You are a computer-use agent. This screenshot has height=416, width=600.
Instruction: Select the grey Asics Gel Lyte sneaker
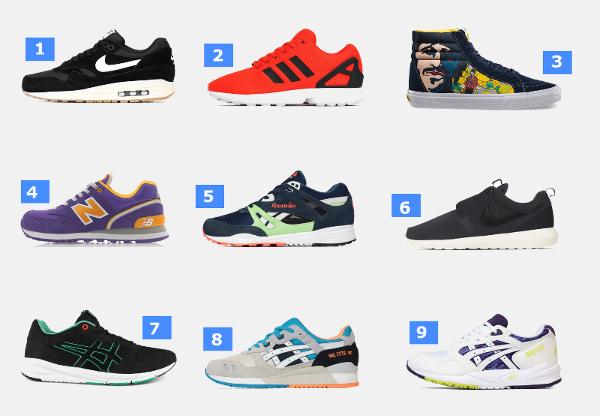coord(282,352)
